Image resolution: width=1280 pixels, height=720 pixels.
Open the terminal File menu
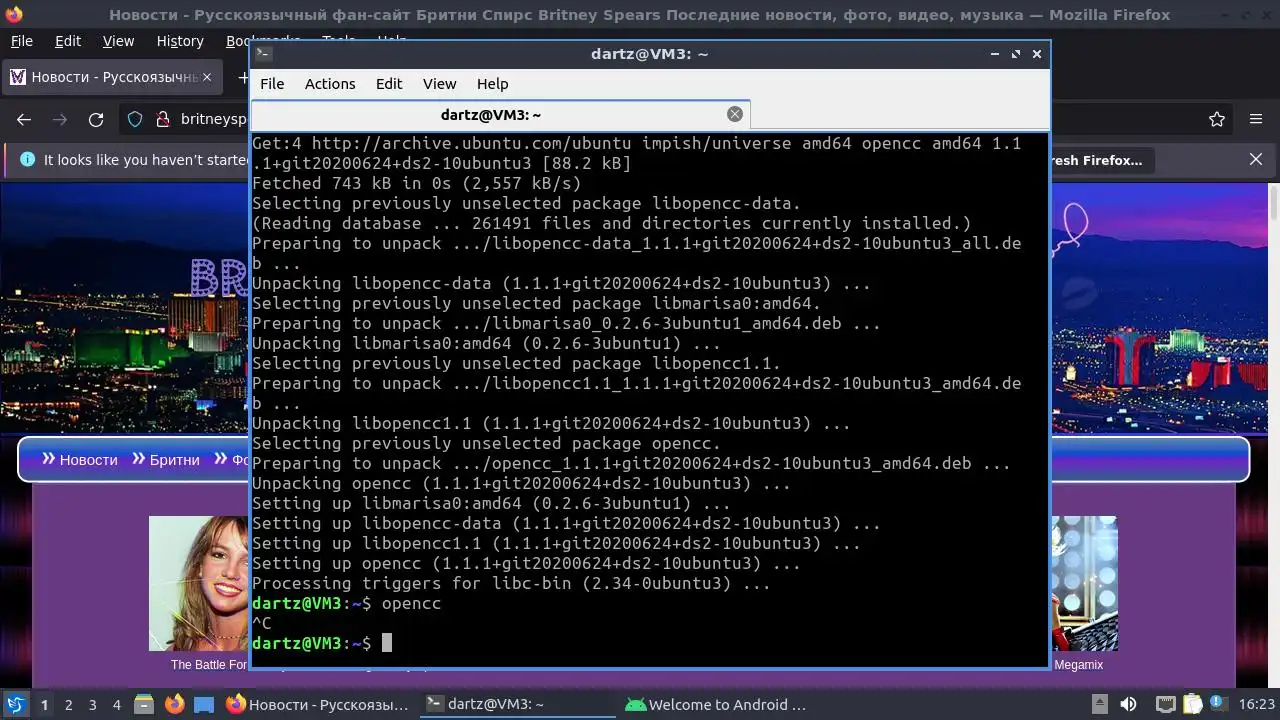(272, 84)
